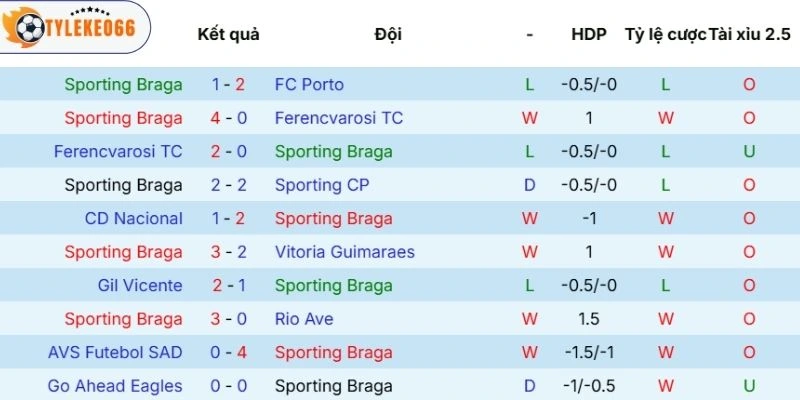Click the HDP column header
Image resolution: width=800 pixels, height=400 pixels.
point(589,34)
